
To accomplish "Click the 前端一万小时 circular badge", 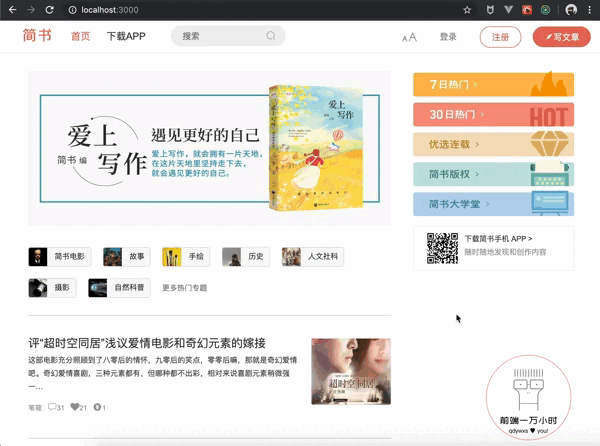I will coord(528,398).
